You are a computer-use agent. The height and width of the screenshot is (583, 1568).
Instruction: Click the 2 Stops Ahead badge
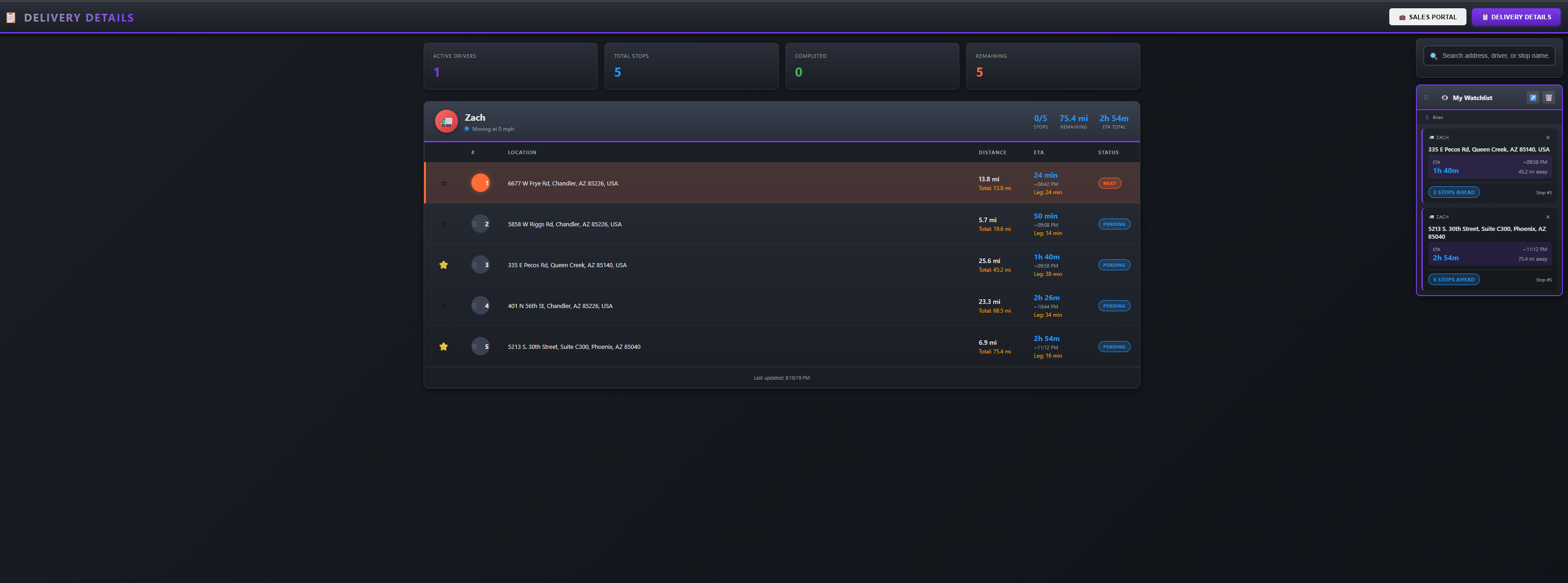pyautogui.click(x=1453, y=193)
